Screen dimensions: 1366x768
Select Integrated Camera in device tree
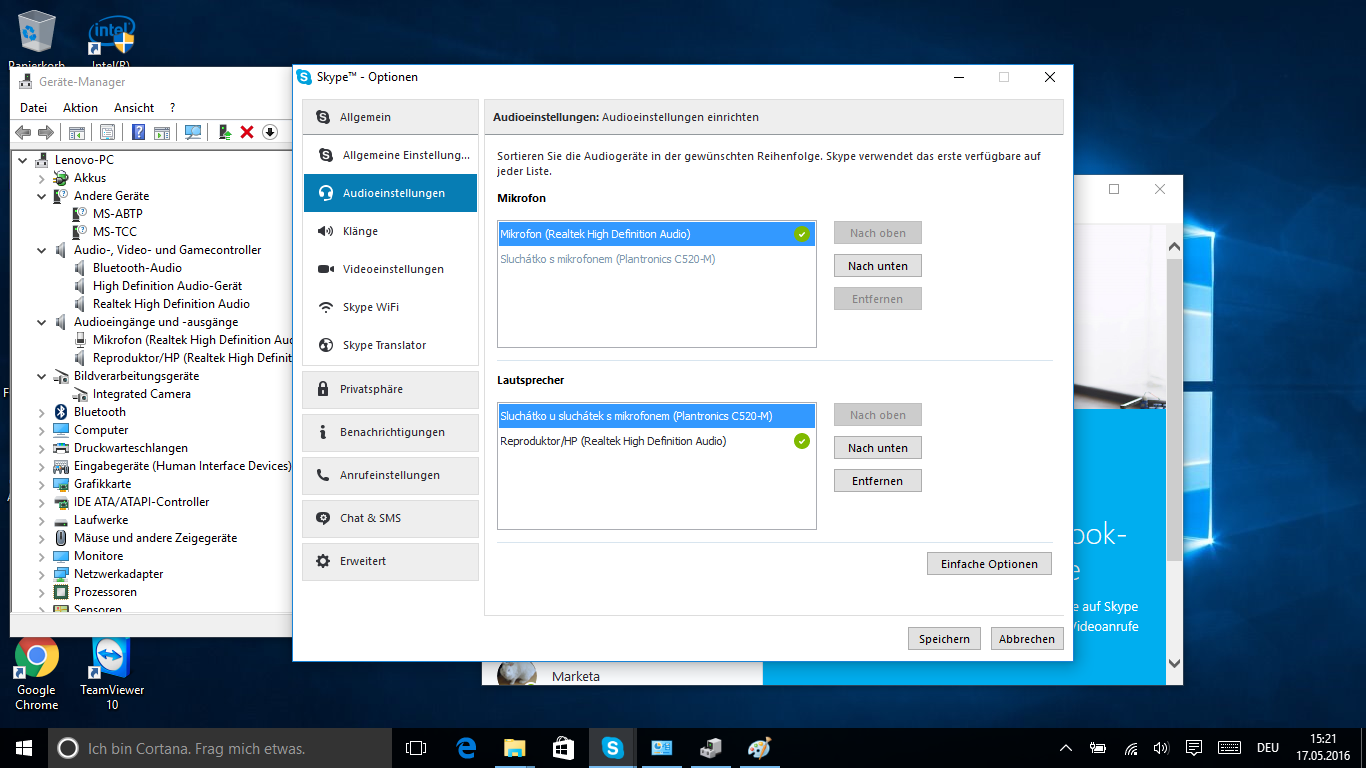tap(142, 394)
